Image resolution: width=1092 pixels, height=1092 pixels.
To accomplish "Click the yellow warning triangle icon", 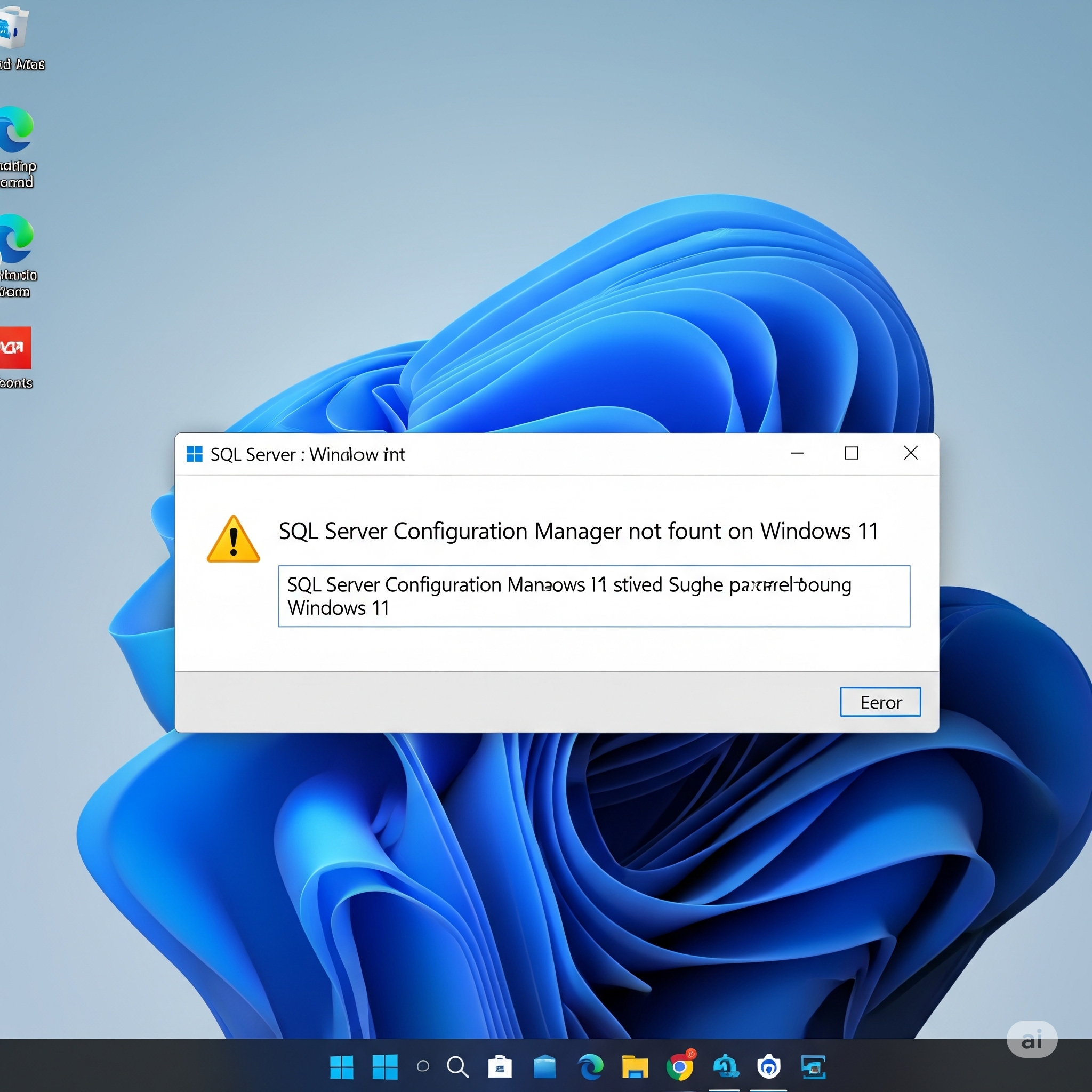I will (x=234, y=539).
